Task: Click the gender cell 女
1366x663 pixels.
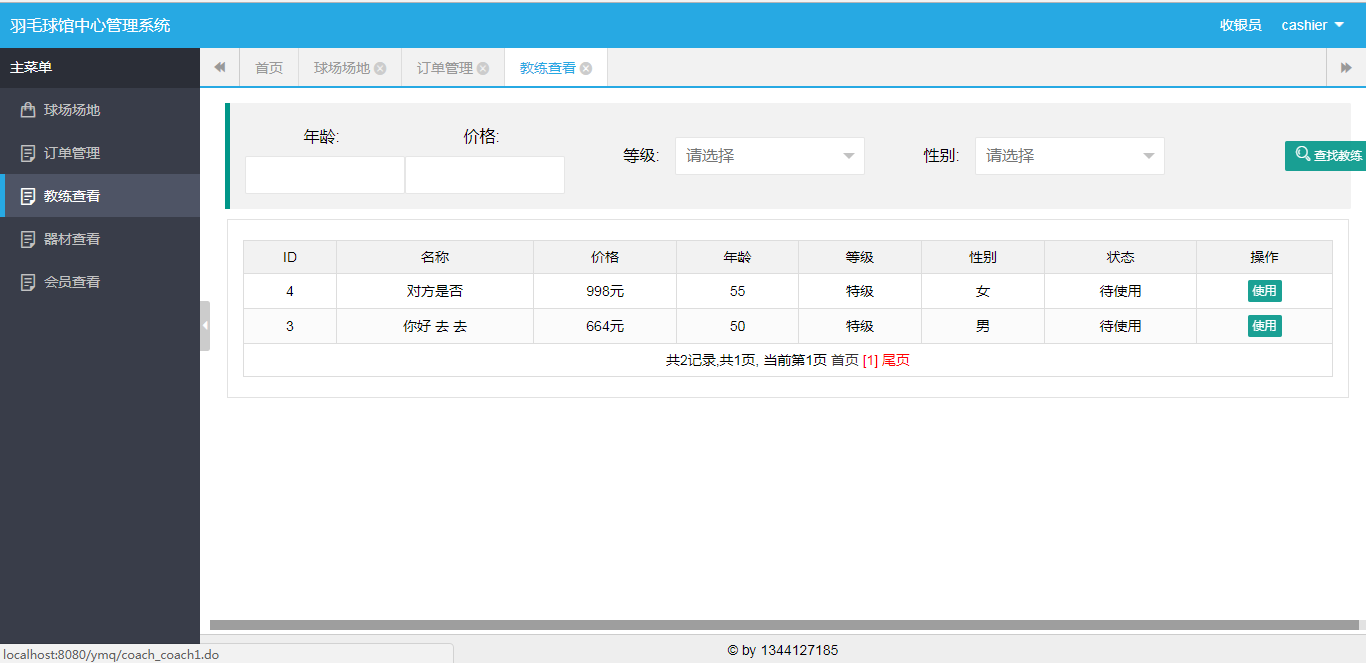Action: (983, 291)
